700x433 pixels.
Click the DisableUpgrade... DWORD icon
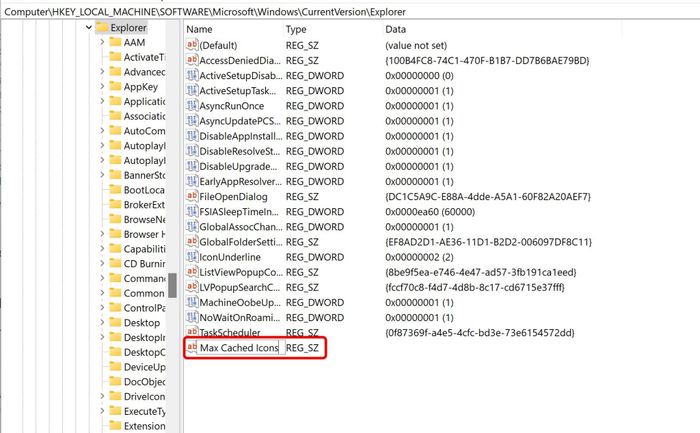(x=192, y=167)
